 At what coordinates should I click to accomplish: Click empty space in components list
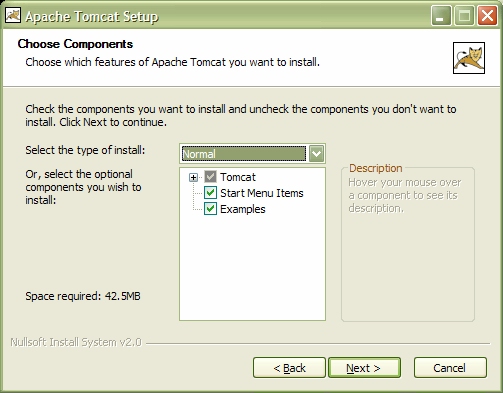pos(252,267)
